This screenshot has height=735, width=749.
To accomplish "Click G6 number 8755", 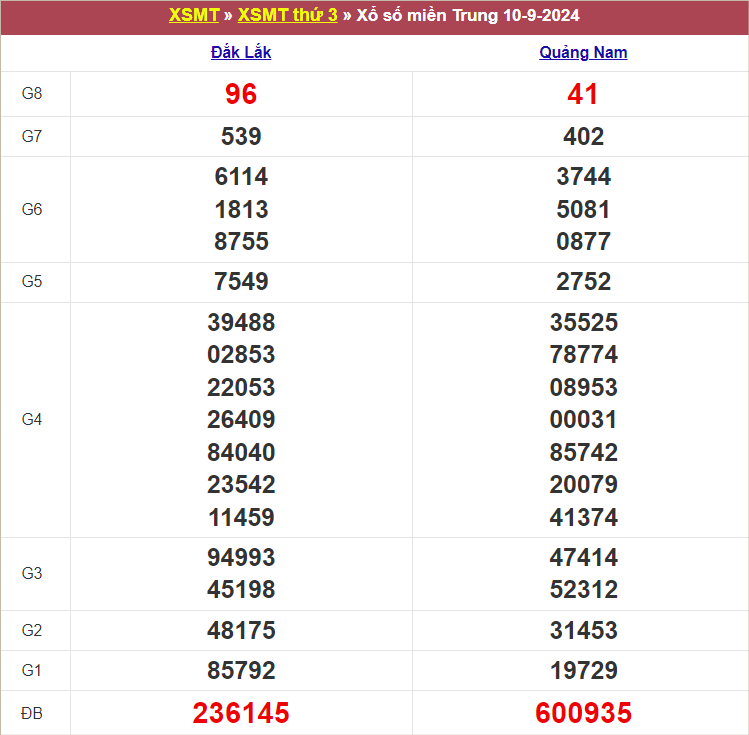I will tap(241, 241).
